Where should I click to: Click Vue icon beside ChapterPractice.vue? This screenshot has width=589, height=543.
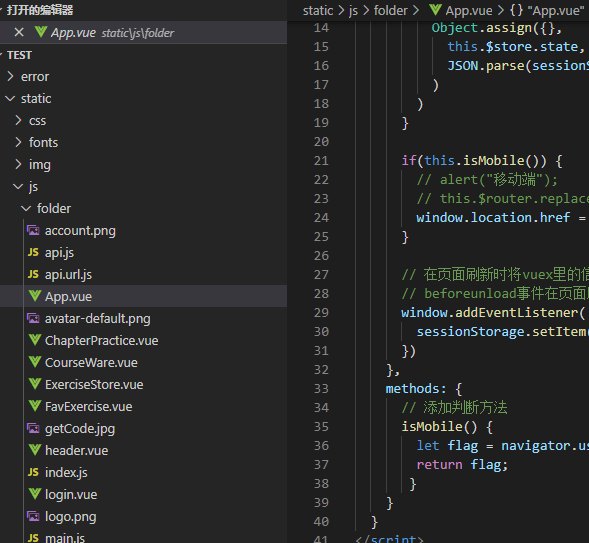pos(35,340)
